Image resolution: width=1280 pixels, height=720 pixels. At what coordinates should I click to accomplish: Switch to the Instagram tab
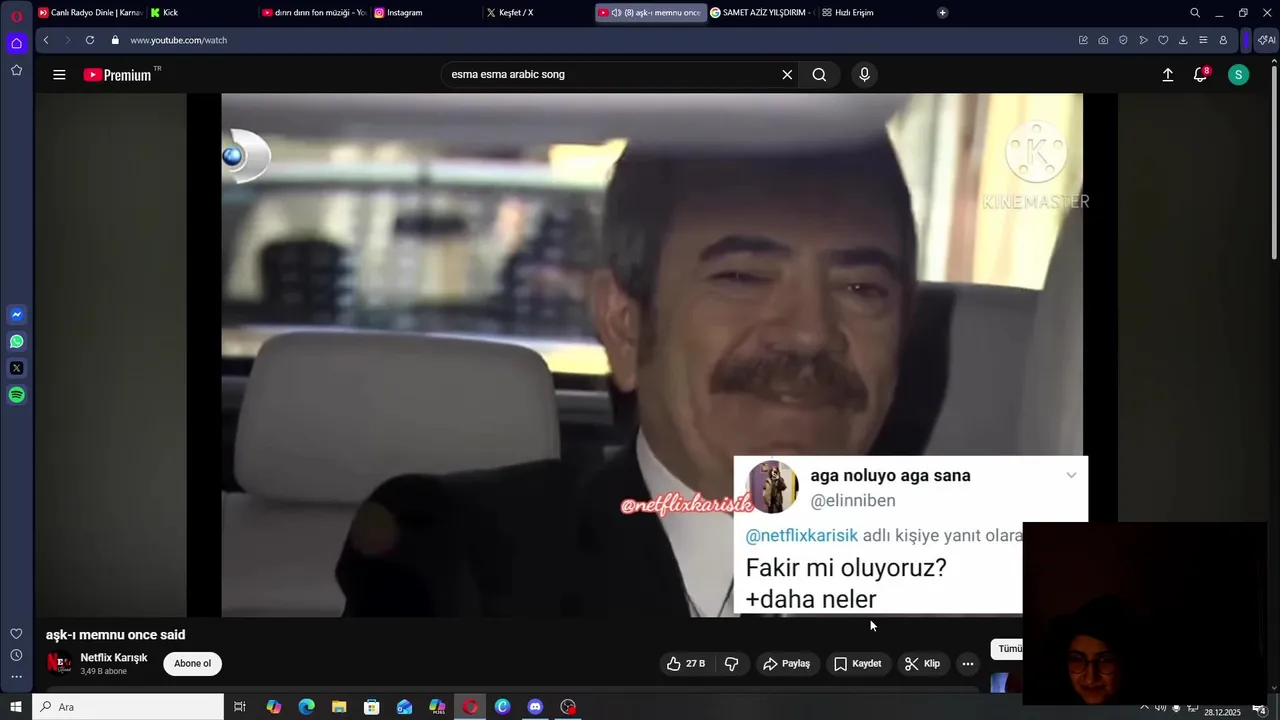click(426, 13)
